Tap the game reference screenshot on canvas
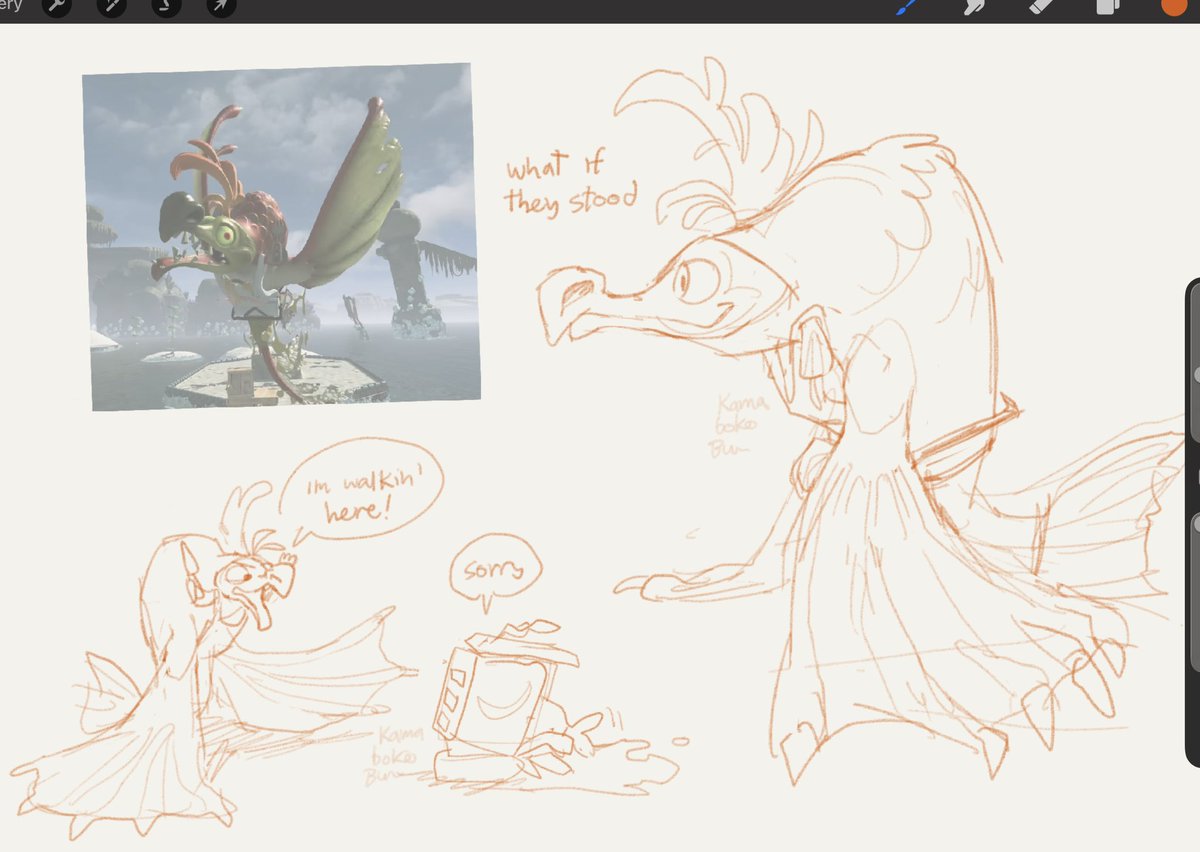Viewport: 1200px width, 852px height. click(280, 237)
